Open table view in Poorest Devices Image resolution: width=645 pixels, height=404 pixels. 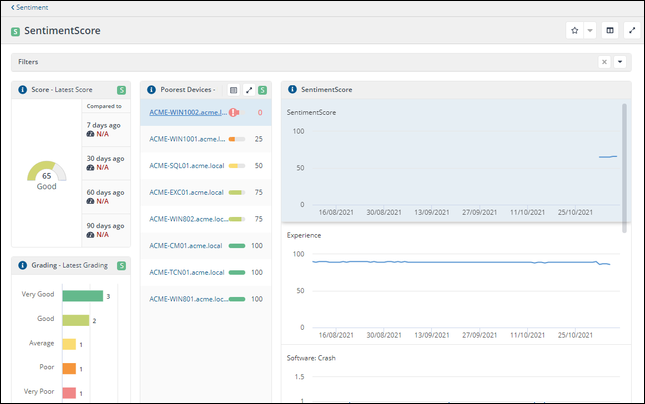coord(233,90)
